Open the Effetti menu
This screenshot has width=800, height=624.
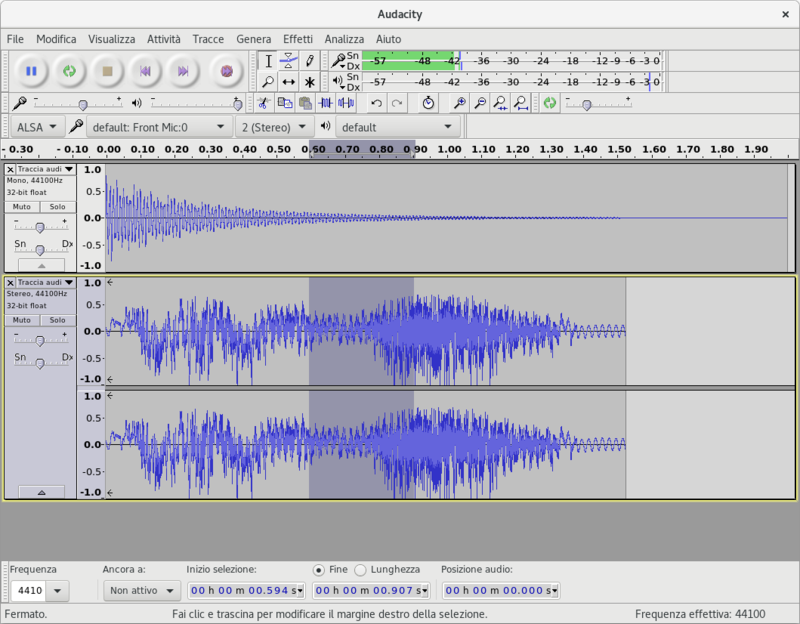point(297,38)
